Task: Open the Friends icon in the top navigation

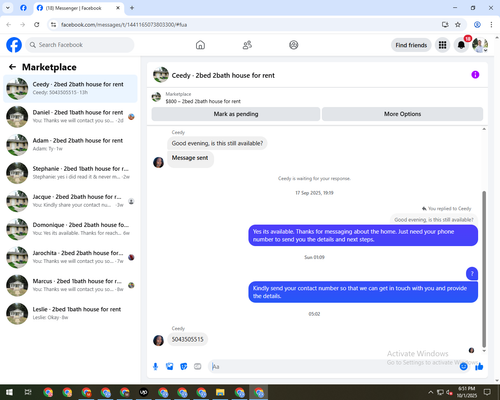Action: pyautogui.click(x=247, y=45)
